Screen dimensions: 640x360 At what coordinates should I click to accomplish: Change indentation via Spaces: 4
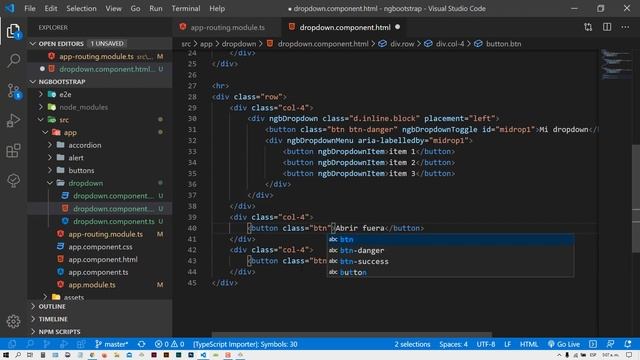tap(453, 344)
